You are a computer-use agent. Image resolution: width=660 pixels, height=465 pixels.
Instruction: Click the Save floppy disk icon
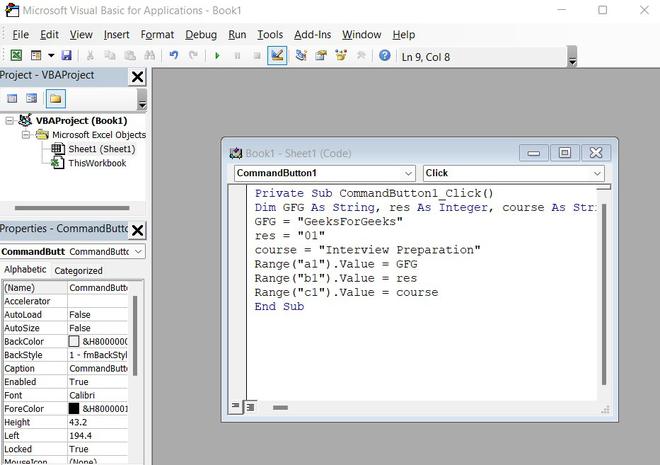pyautogui.click(x=66, y=55)
